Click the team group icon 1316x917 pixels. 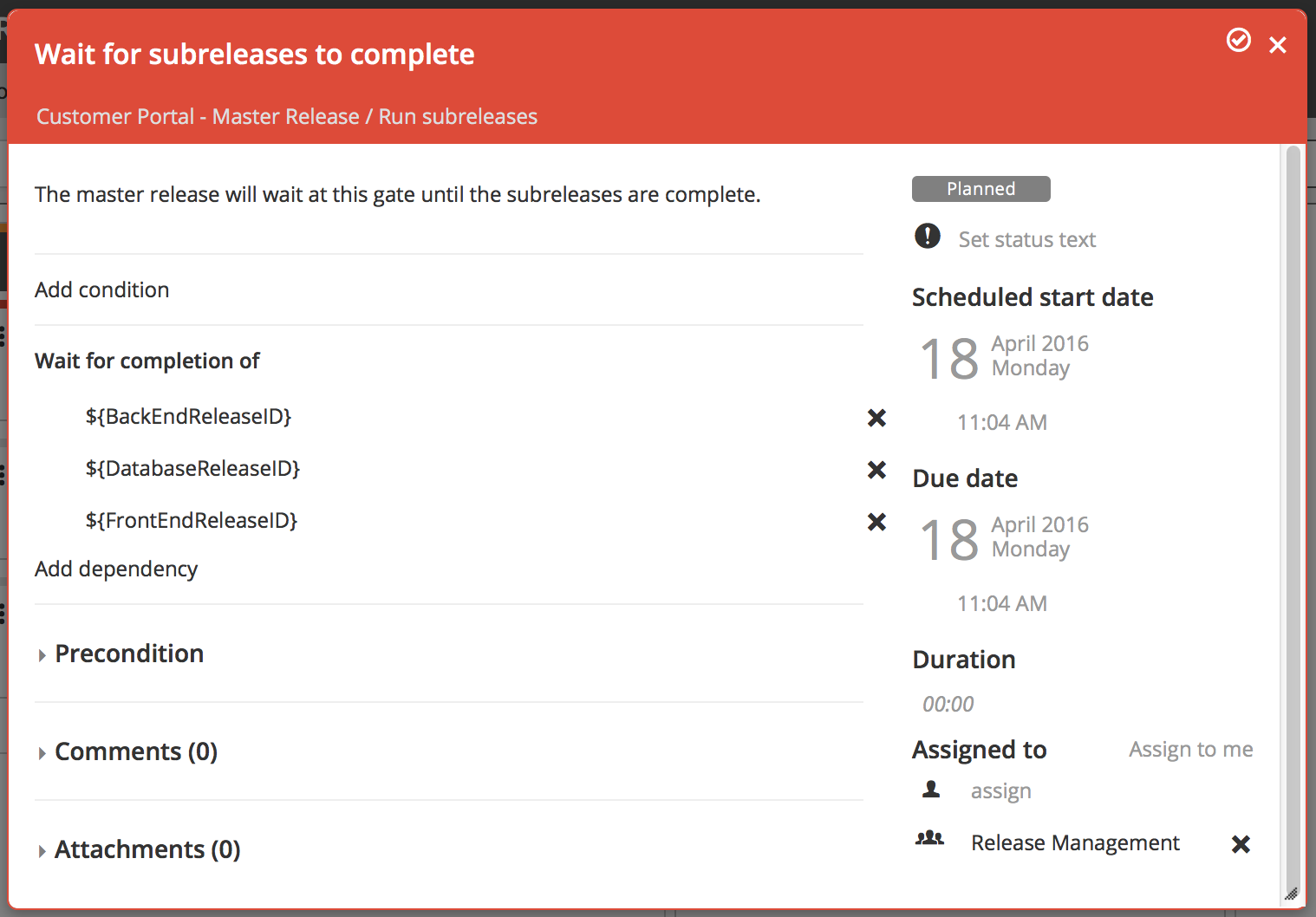coord(929,838)
